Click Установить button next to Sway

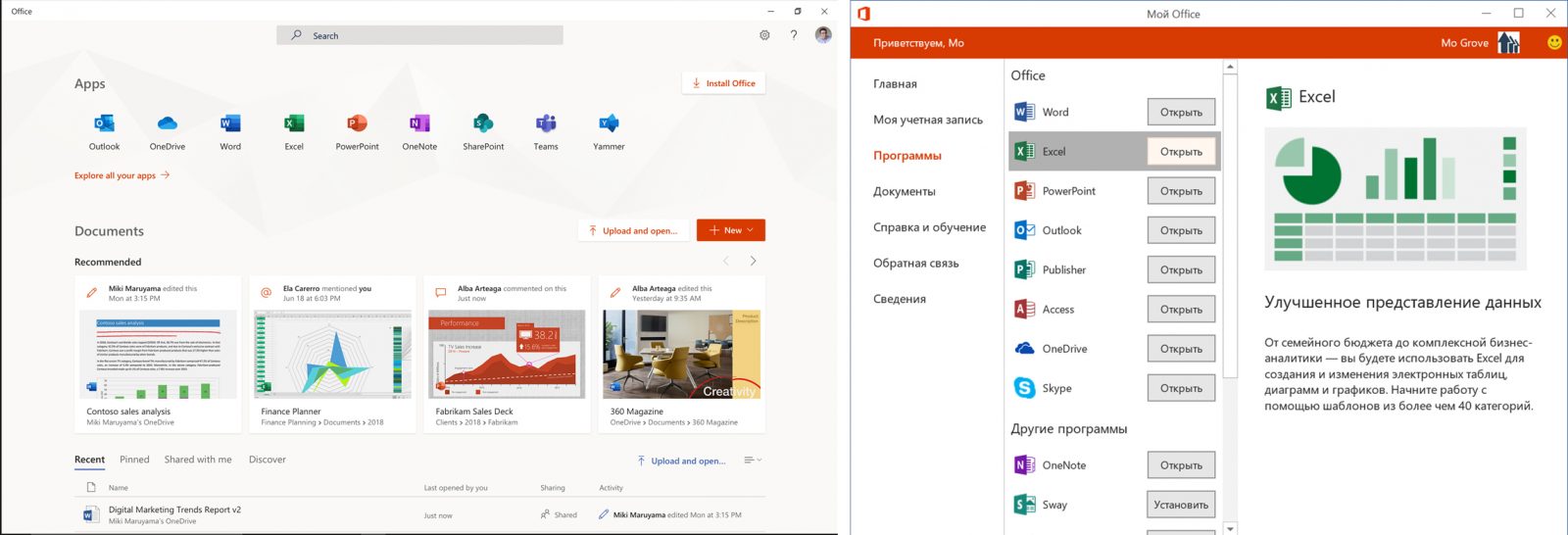tap(1181, 505)
